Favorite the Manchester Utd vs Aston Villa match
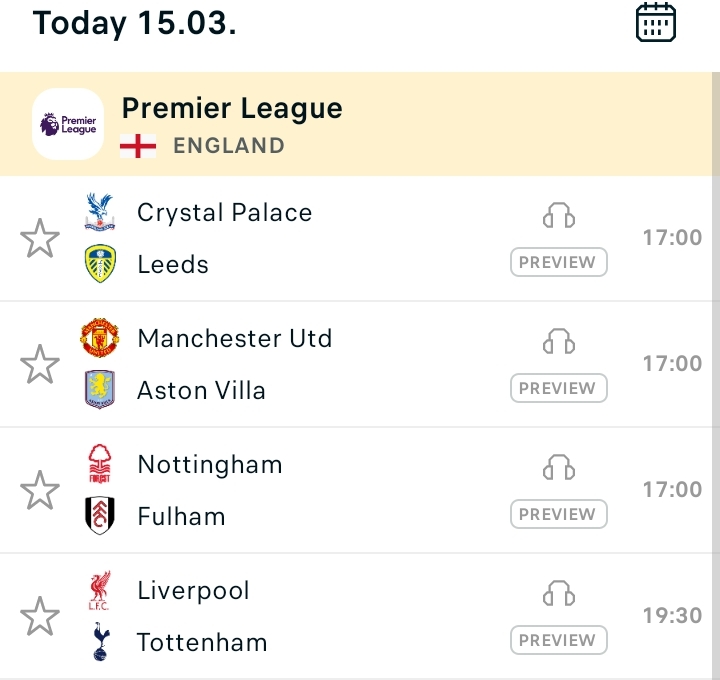 coord(40,364)
